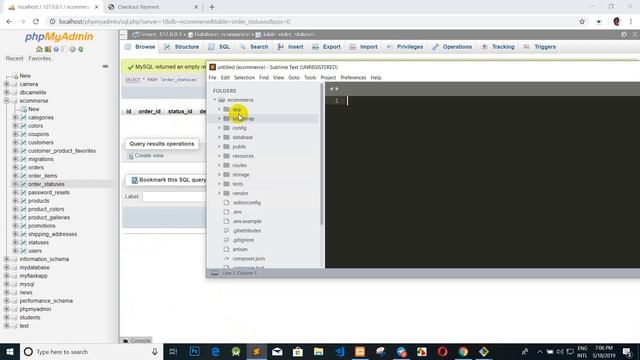Open Microsoft Edge from the taskbar
Viewport: 640px width, 360px height.
(x=215, y=351)
